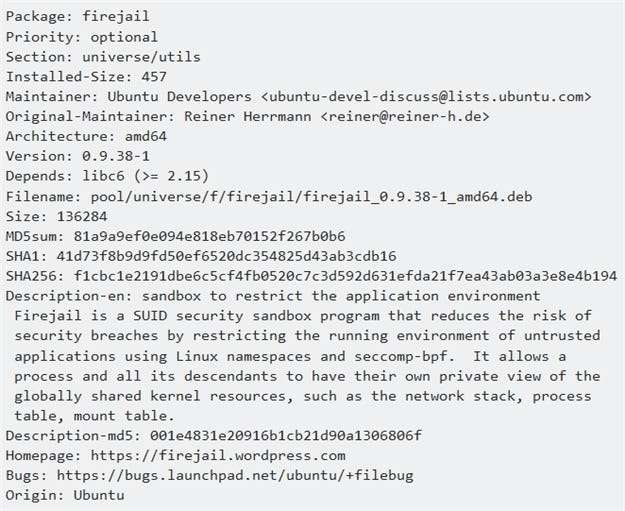
Task: Click the SHA1 hash value
Action: [x=227, y=256]
